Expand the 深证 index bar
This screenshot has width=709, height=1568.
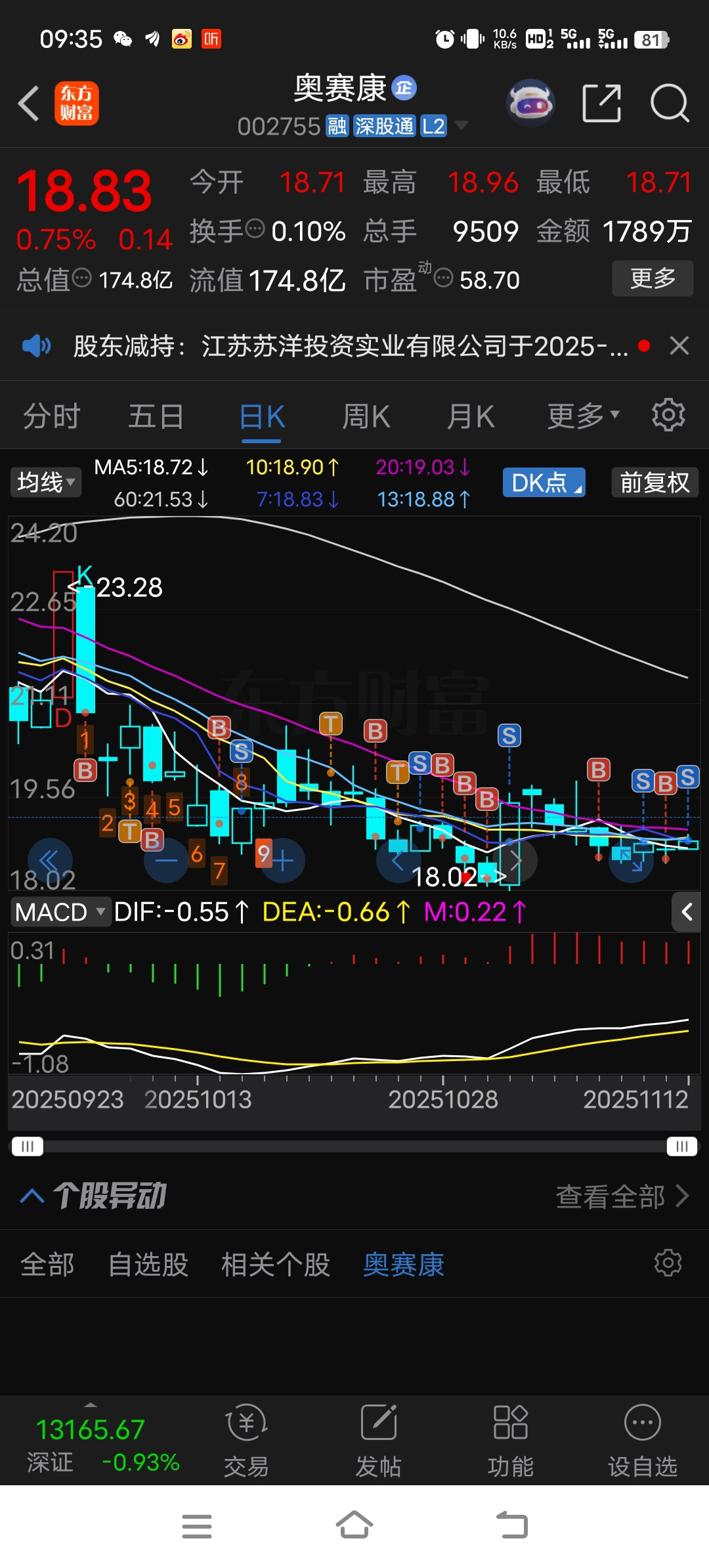tap(91, 1406)
